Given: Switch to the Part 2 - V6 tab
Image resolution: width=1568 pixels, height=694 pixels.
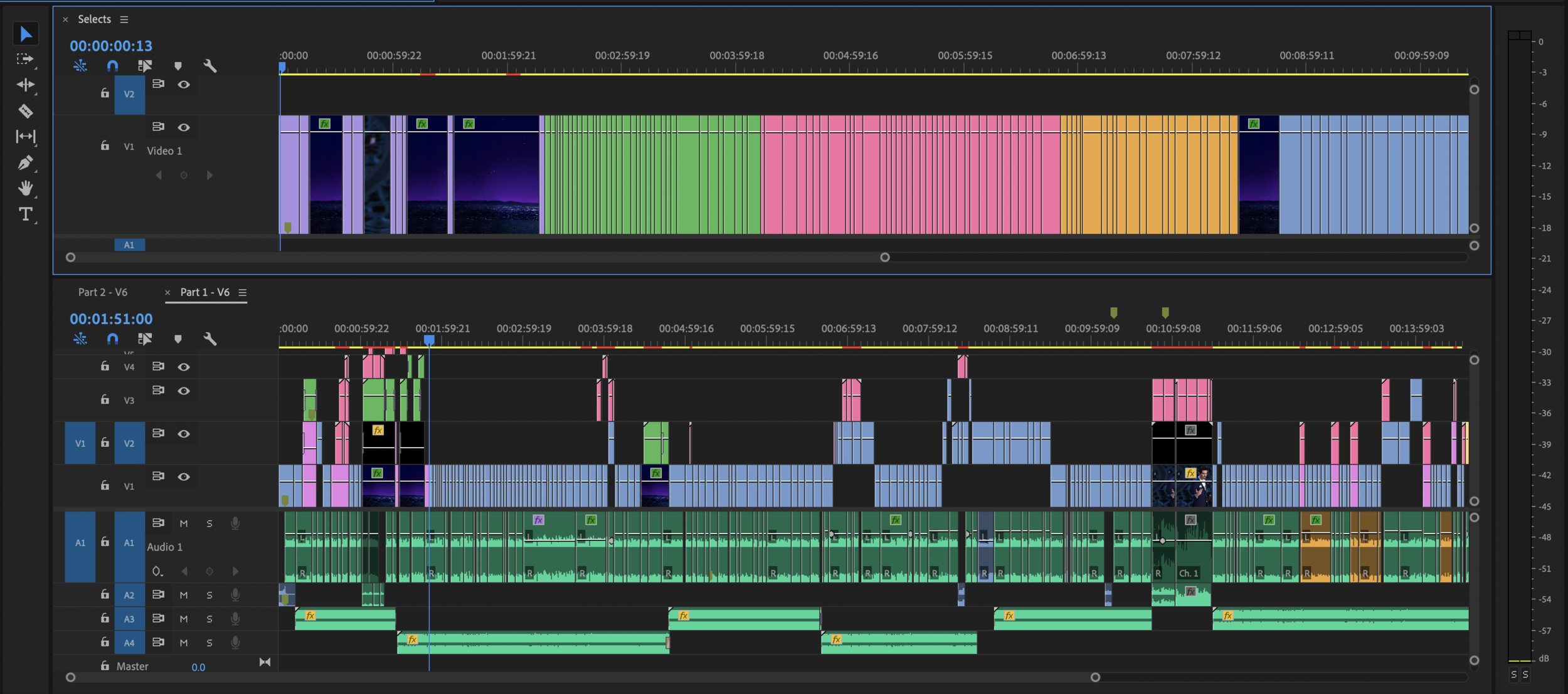Looking at the screenshot, I should point(103,292).
